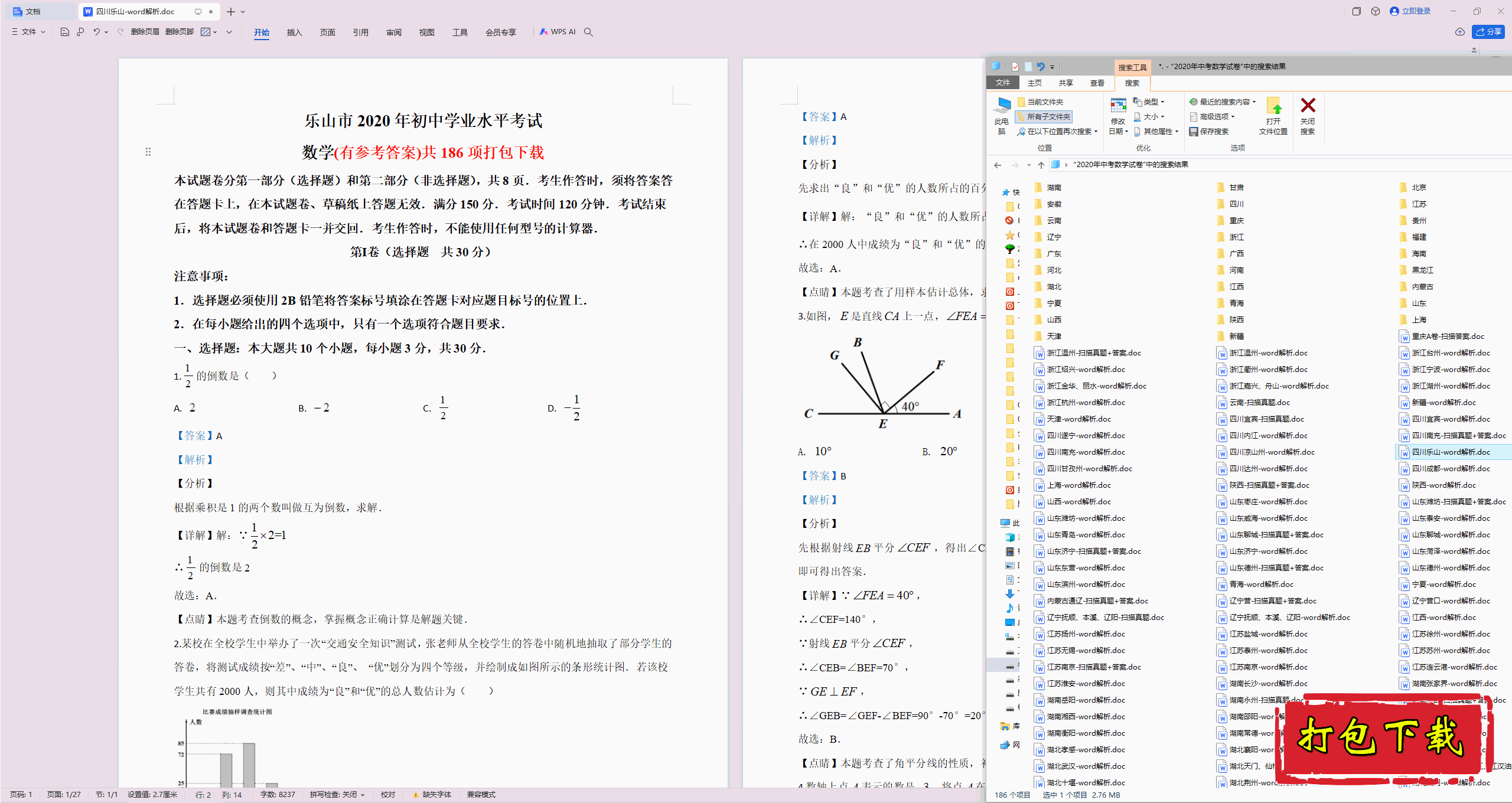Switch to the 页面 tab
1512x803 pixels.
[327, 32]
